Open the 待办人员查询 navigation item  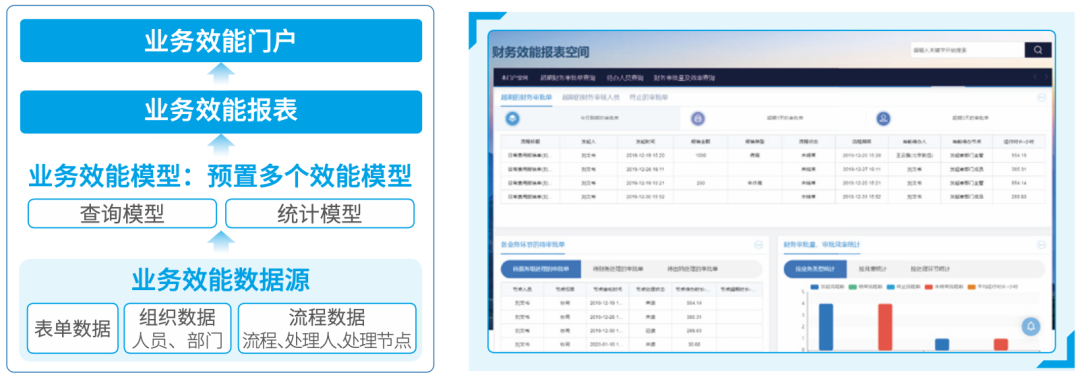625,78
